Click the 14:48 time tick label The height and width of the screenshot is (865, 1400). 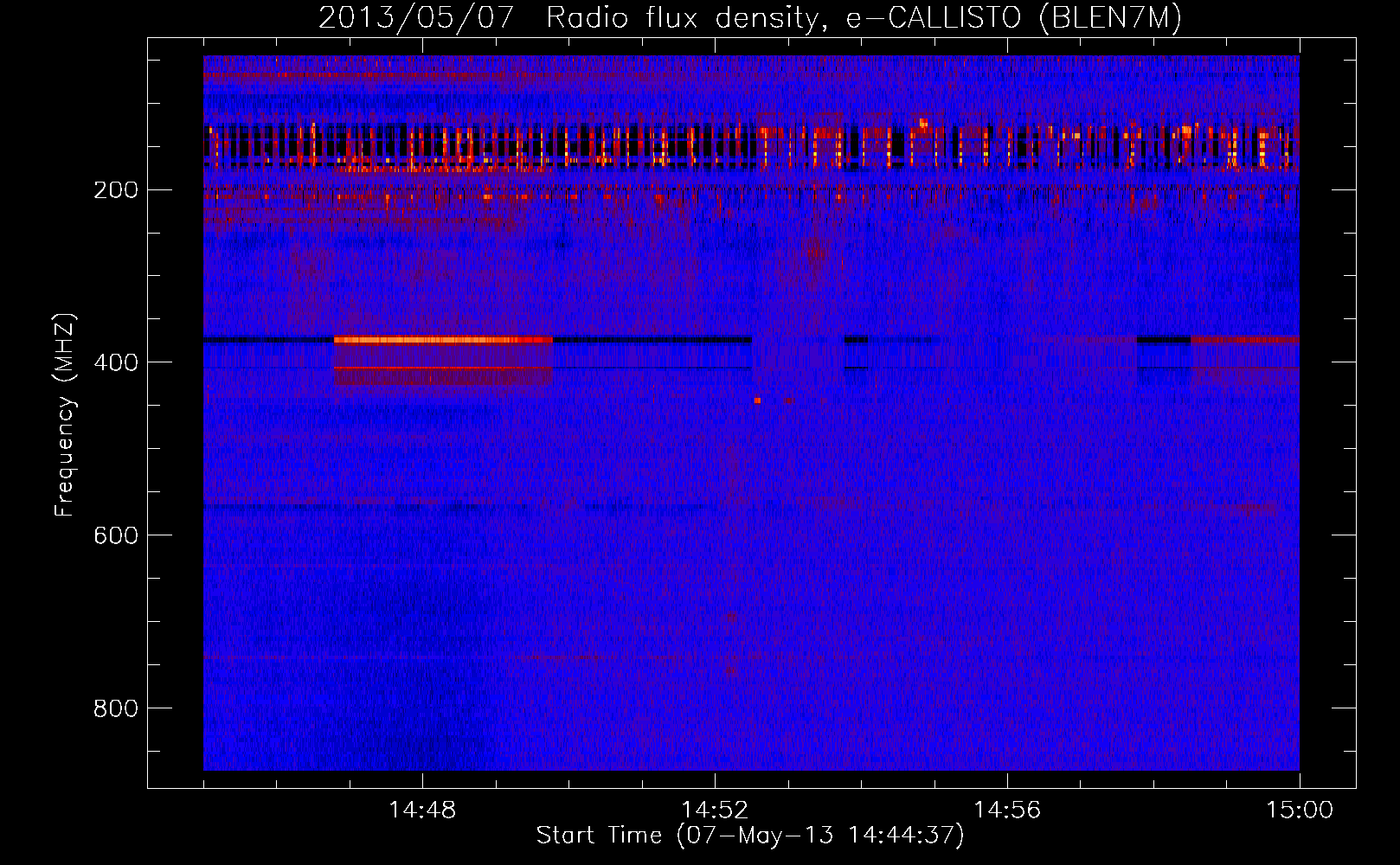pyautogui.click(x=422, y=810)
